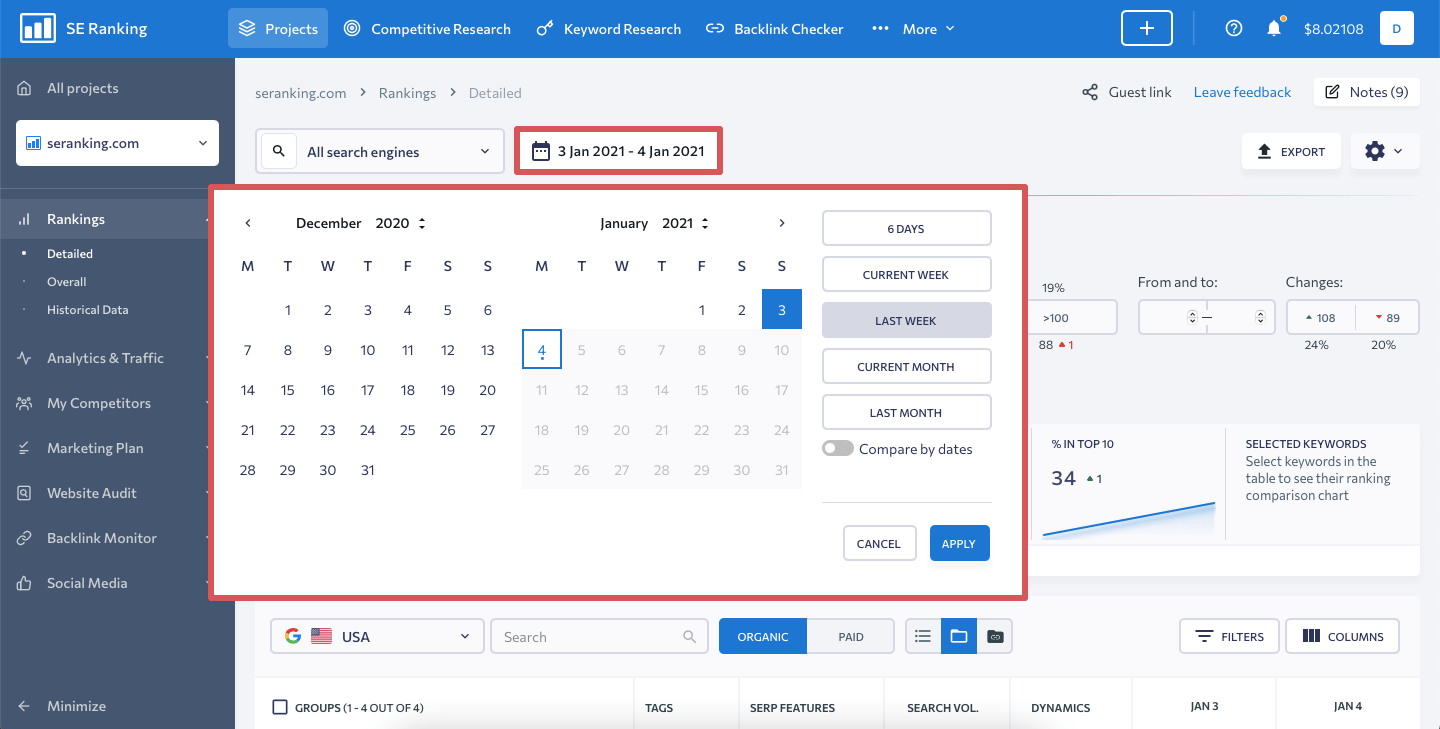Click the search engines magnifier icon
The width and height of the screenshot is (1440, 729).
coord(279,151)
